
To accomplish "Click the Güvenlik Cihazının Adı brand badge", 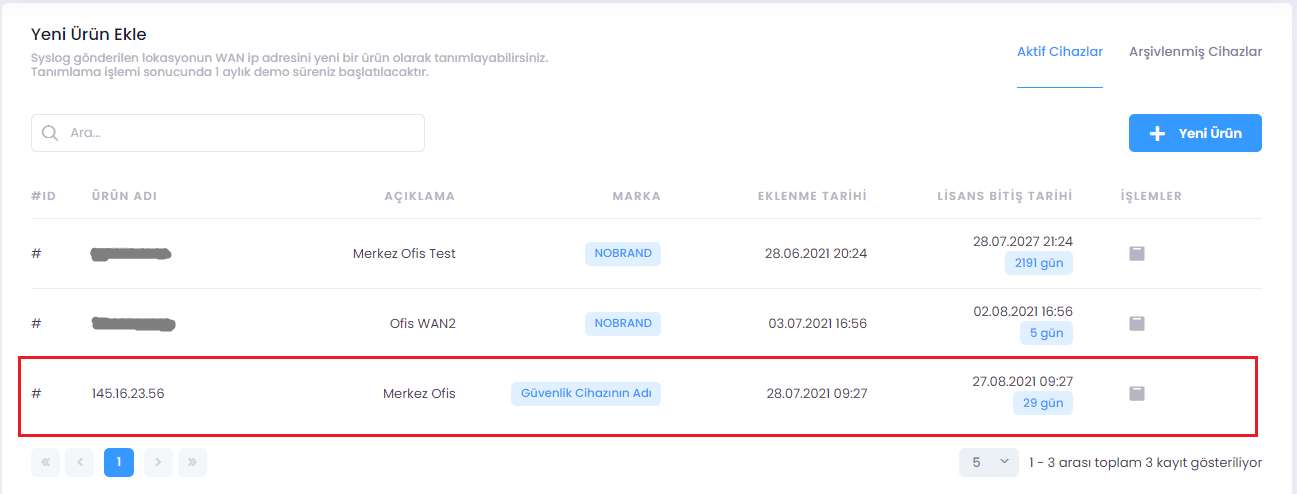I will click(586, 394).
